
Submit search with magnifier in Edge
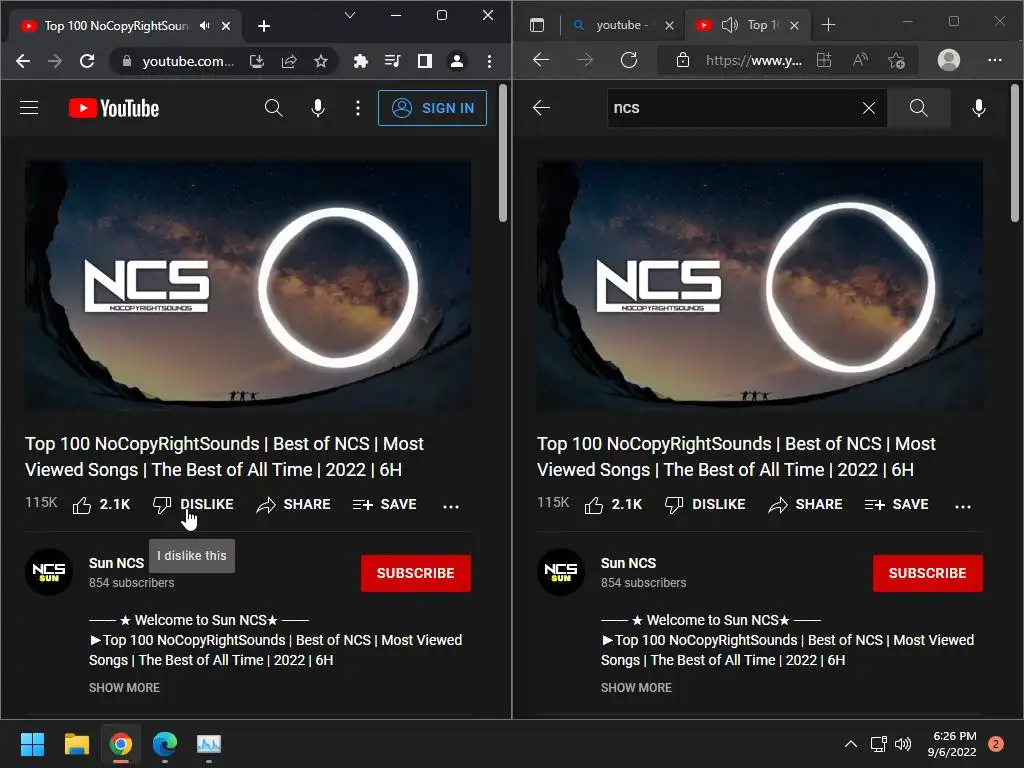coord(918,108)
